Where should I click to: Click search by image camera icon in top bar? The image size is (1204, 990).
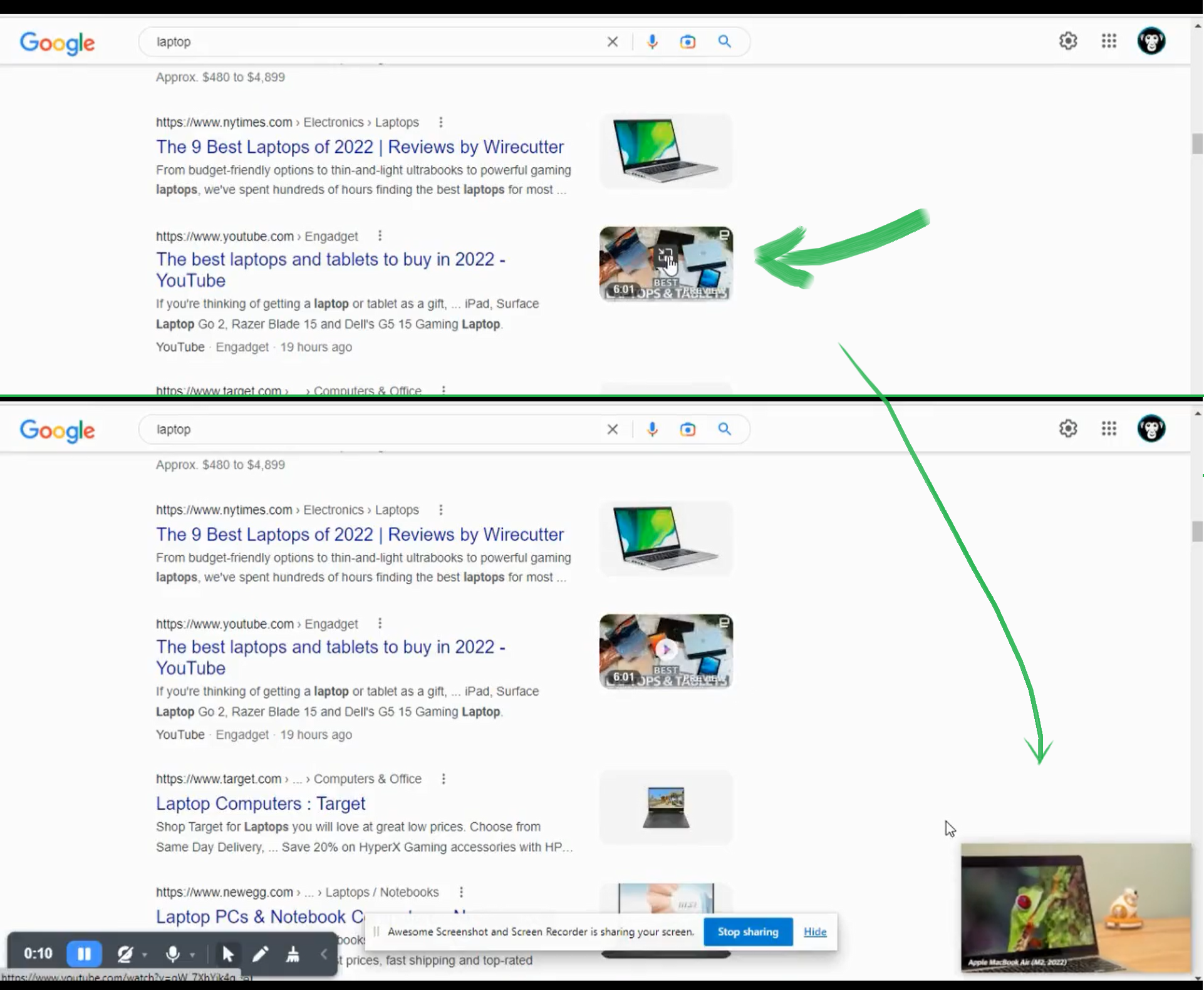pos(687,42)
